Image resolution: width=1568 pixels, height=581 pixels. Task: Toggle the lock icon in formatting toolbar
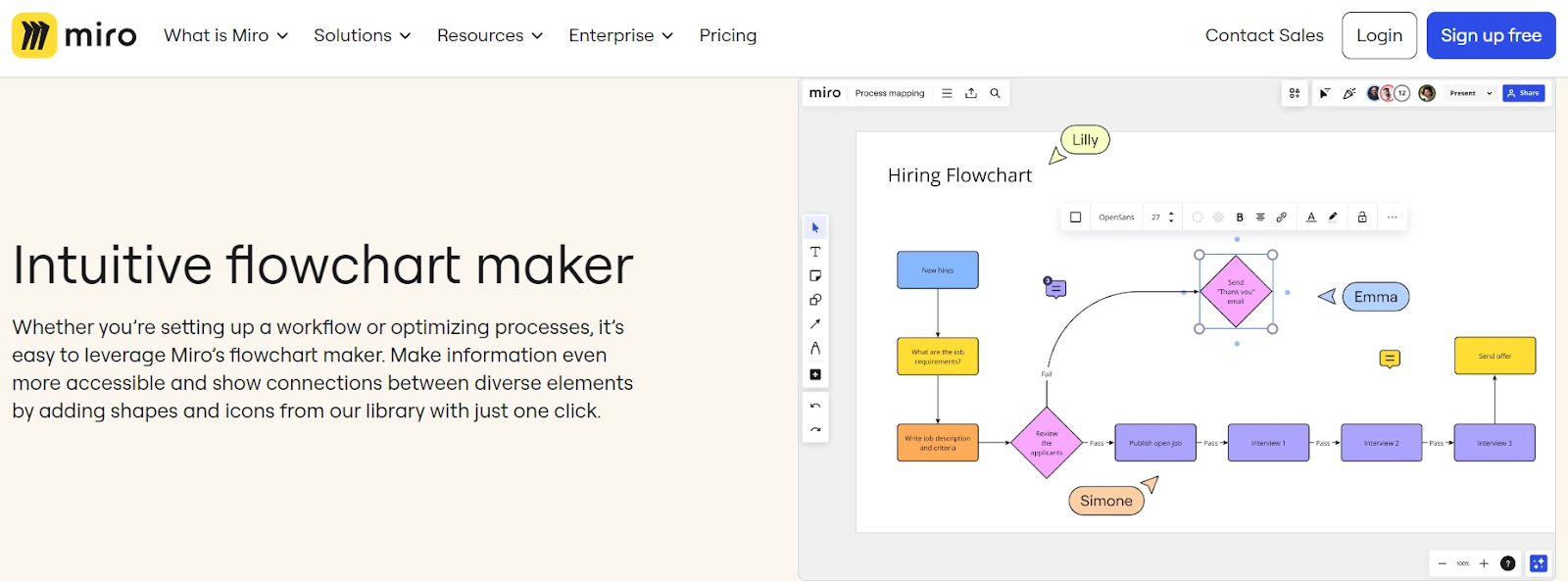(1362, 218)
